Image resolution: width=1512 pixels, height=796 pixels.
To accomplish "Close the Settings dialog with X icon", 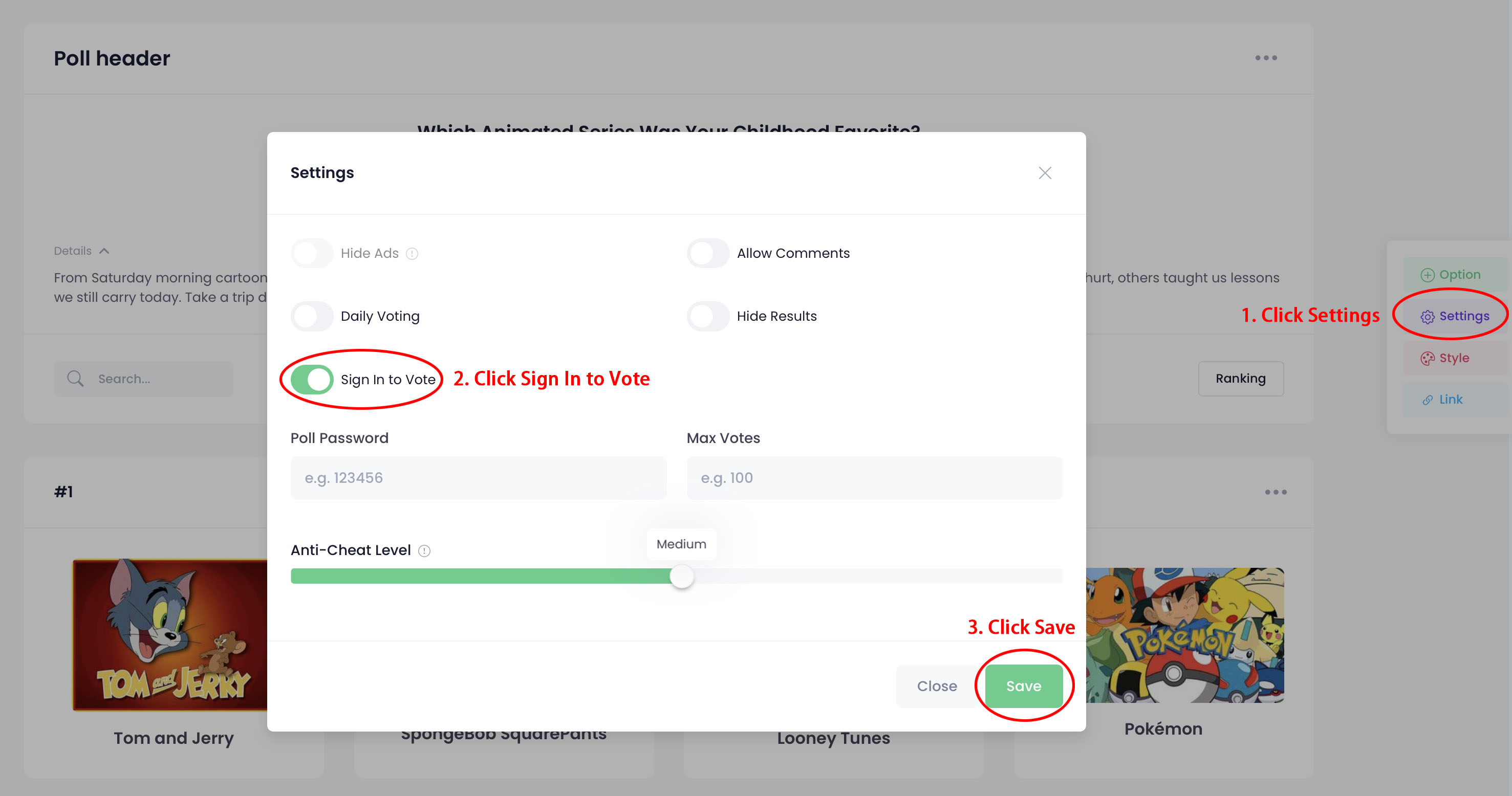I will click(1045, 173).
